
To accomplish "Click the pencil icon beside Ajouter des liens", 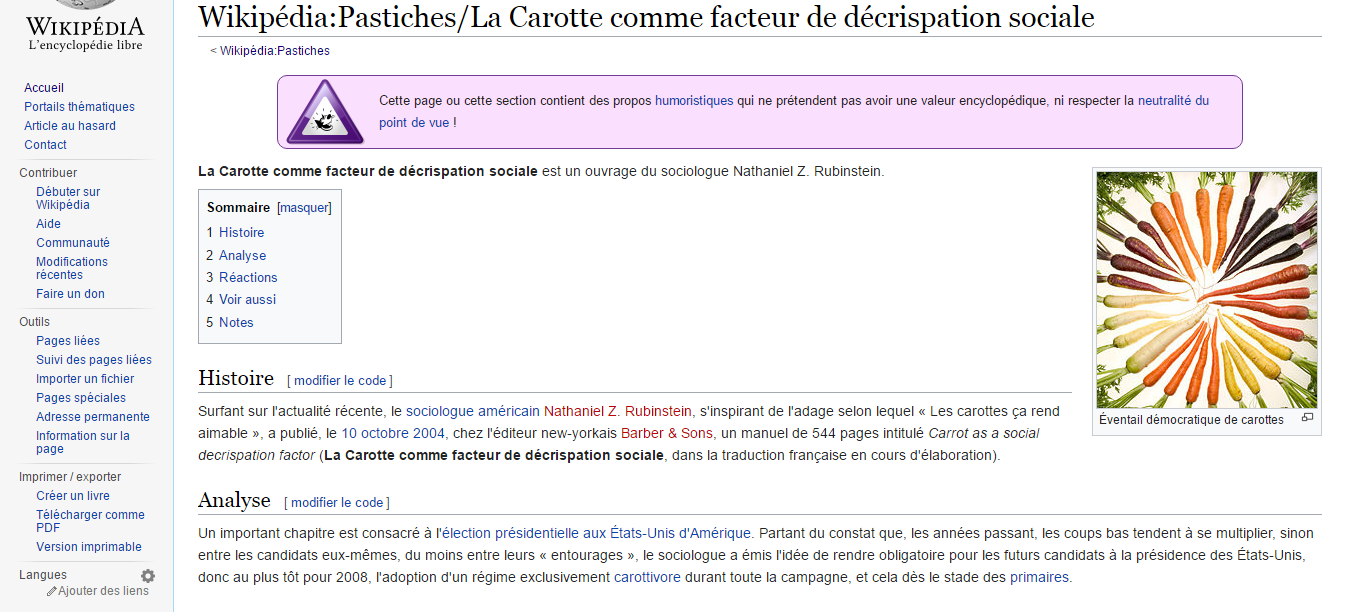I will [x=52, y=591].
